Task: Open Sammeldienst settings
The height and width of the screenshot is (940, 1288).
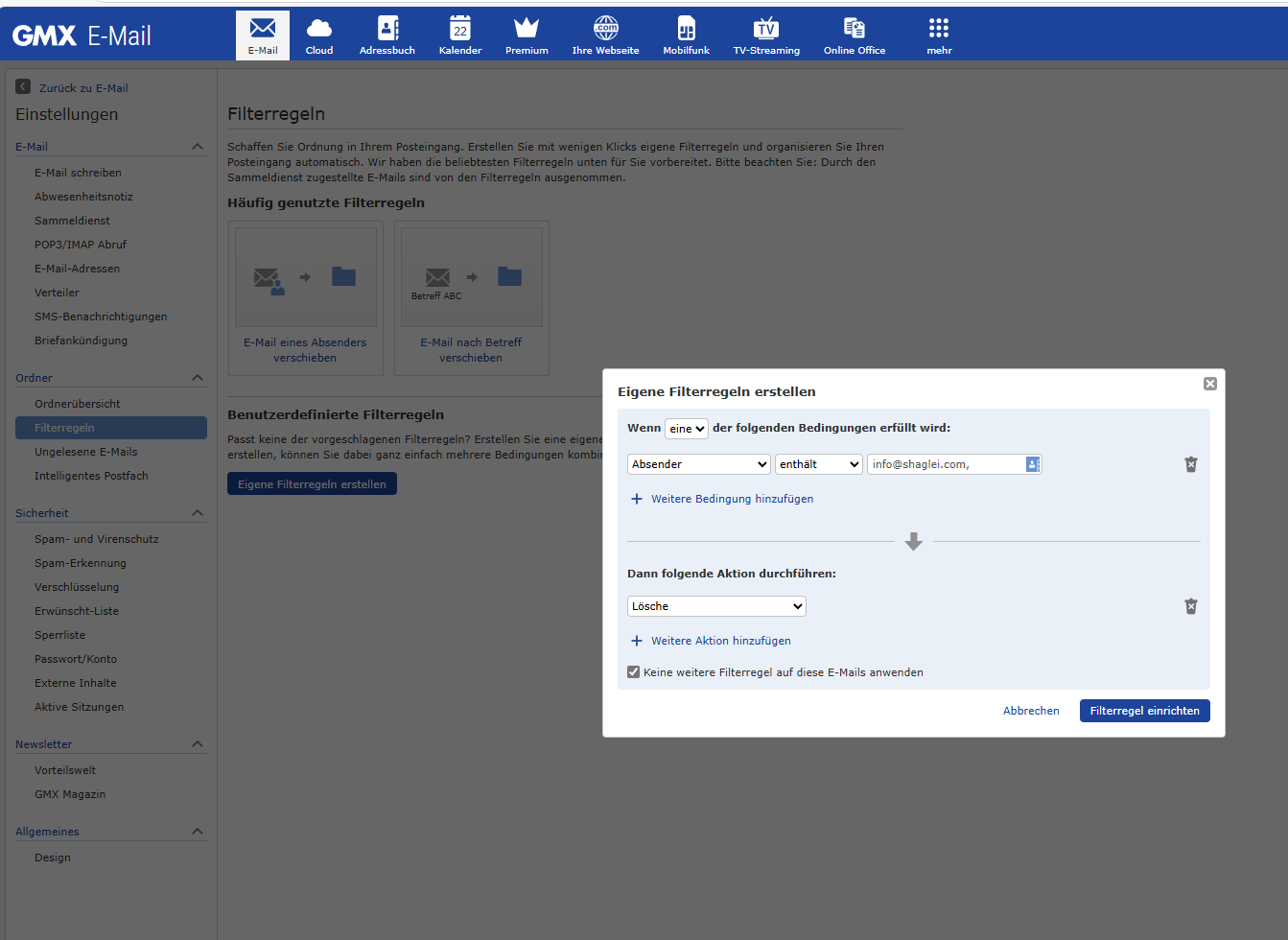Action: (x=72, y=221)
